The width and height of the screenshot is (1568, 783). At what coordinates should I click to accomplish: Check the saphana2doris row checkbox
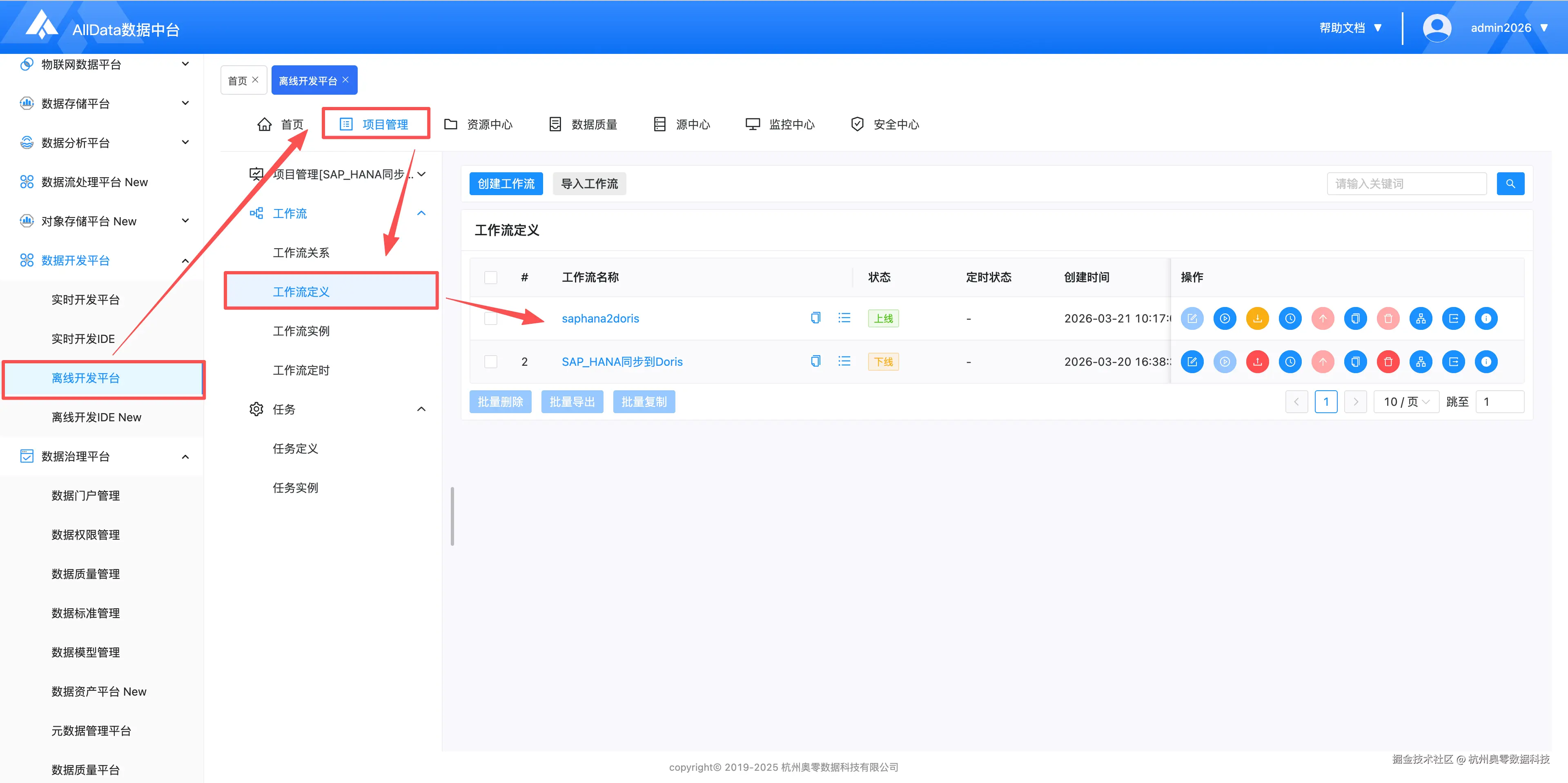490,319
